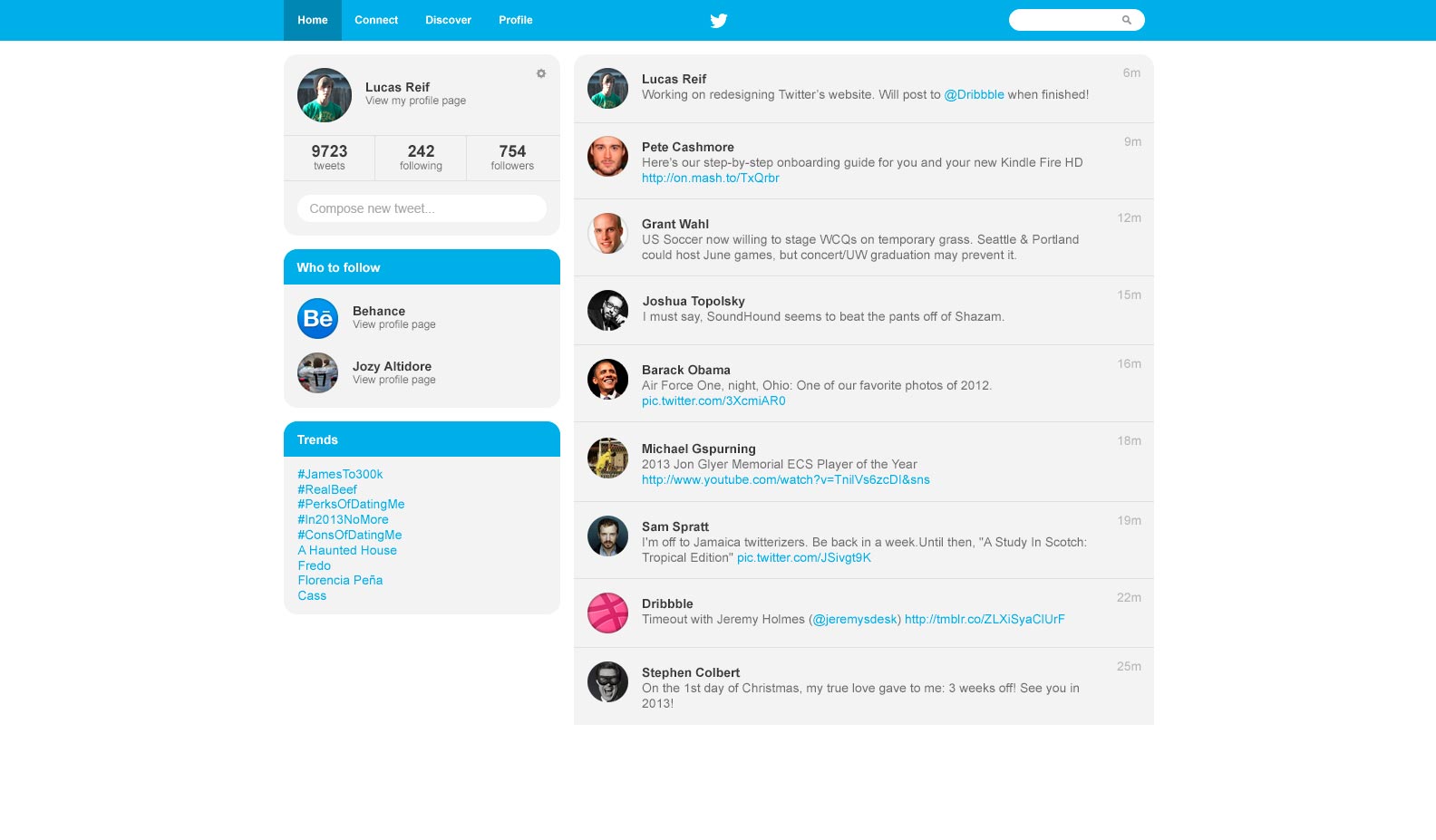This screenshot has width=1436, height=840.
Task: Click the 'Who to follow' panel header
Action: (x=422, y=267)
